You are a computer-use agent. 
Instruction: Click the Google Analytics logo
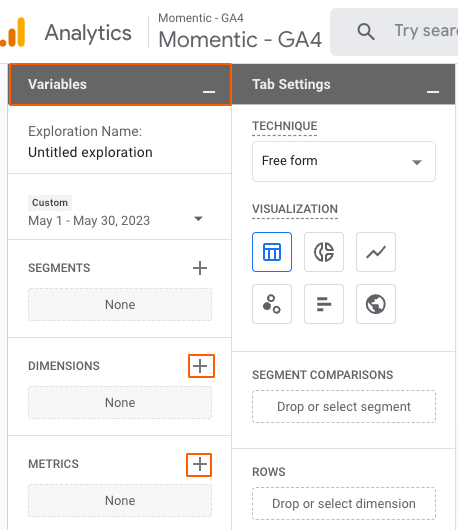point(13,32)
